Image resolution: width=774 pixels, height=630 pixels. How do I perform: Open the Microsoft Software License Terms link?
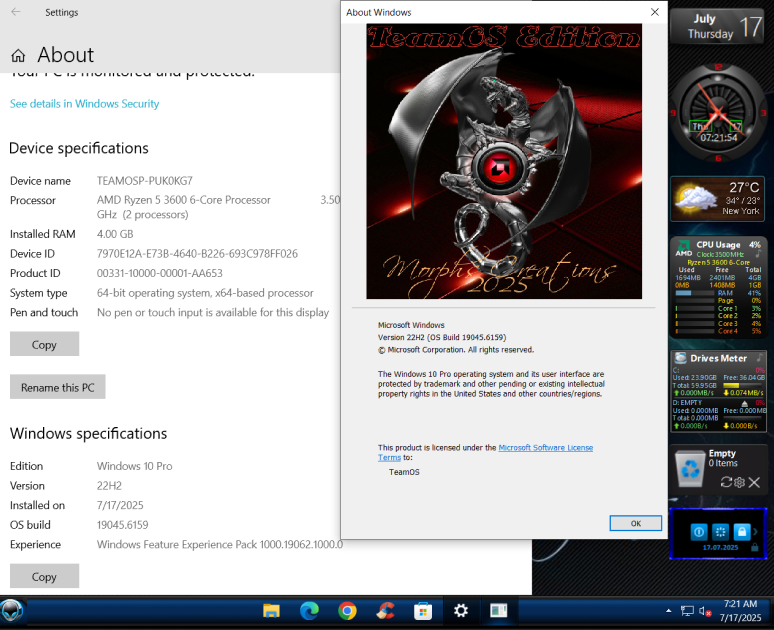tap(545, 448)
